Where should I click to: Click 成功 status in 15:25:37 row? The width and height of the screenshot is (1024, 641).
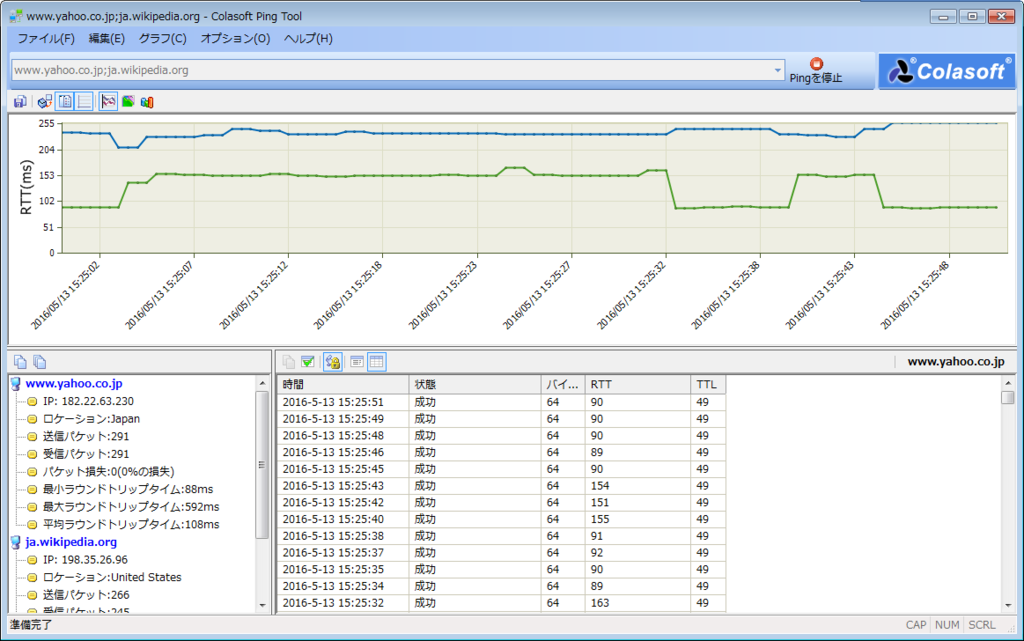(424, 553)
